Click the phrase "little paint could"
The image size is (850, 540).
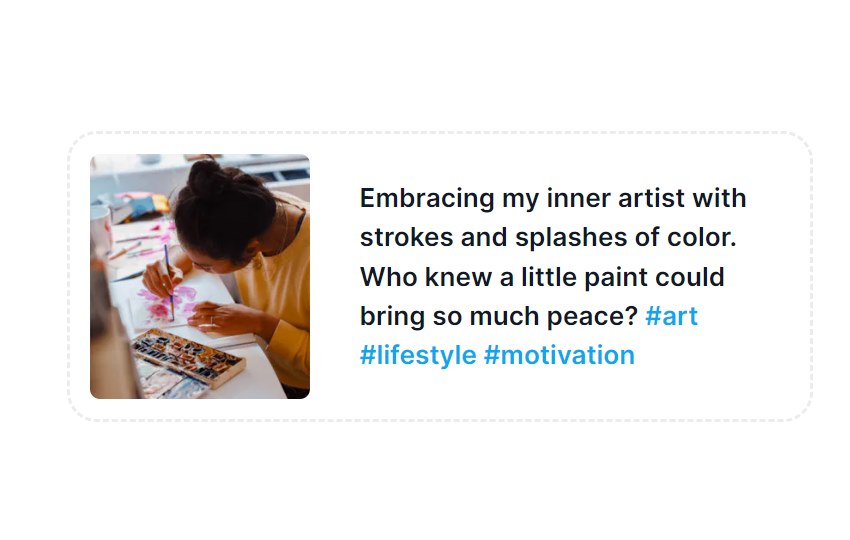click(x=623, y=277)
